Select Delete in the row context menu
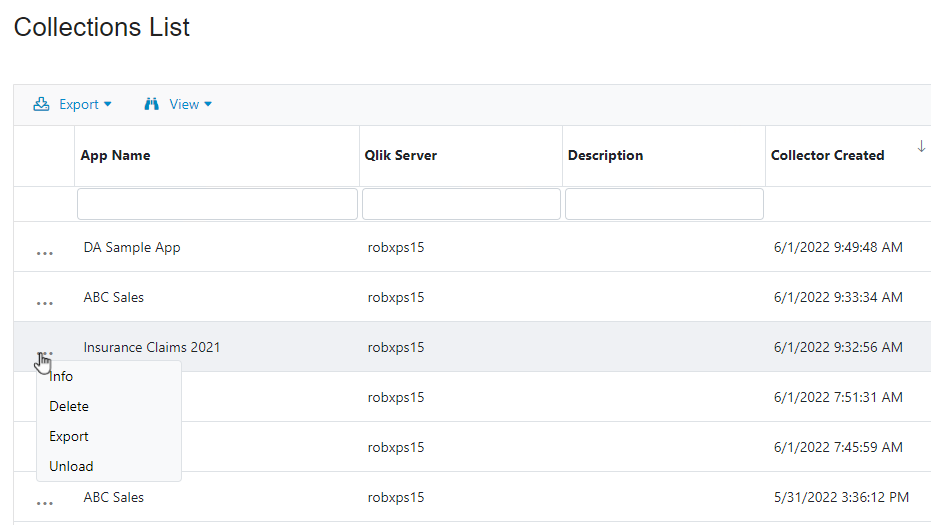931x525 pixels. [x=69, y=406]
